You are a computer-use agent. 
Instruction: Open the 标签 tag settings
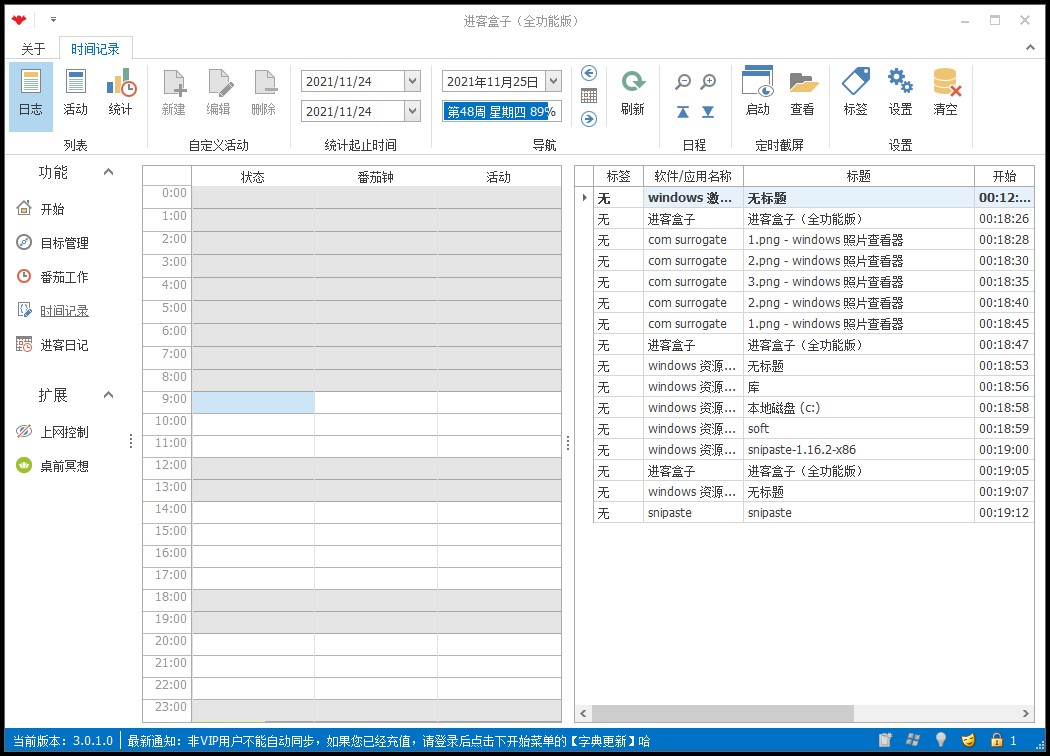coord(856,95)
